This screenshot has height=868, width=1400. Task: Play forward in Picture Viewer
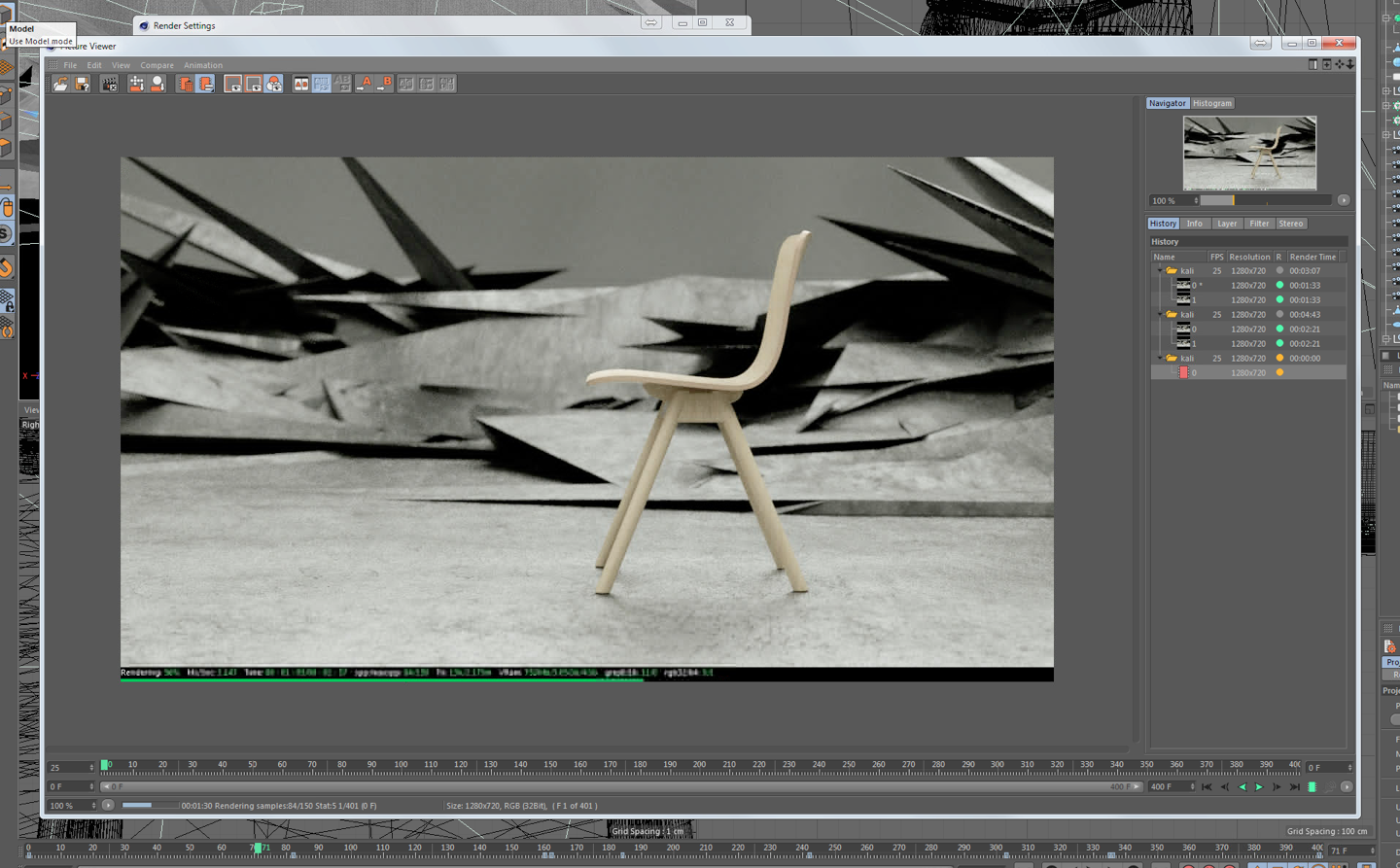click(x=1259, y=787)
